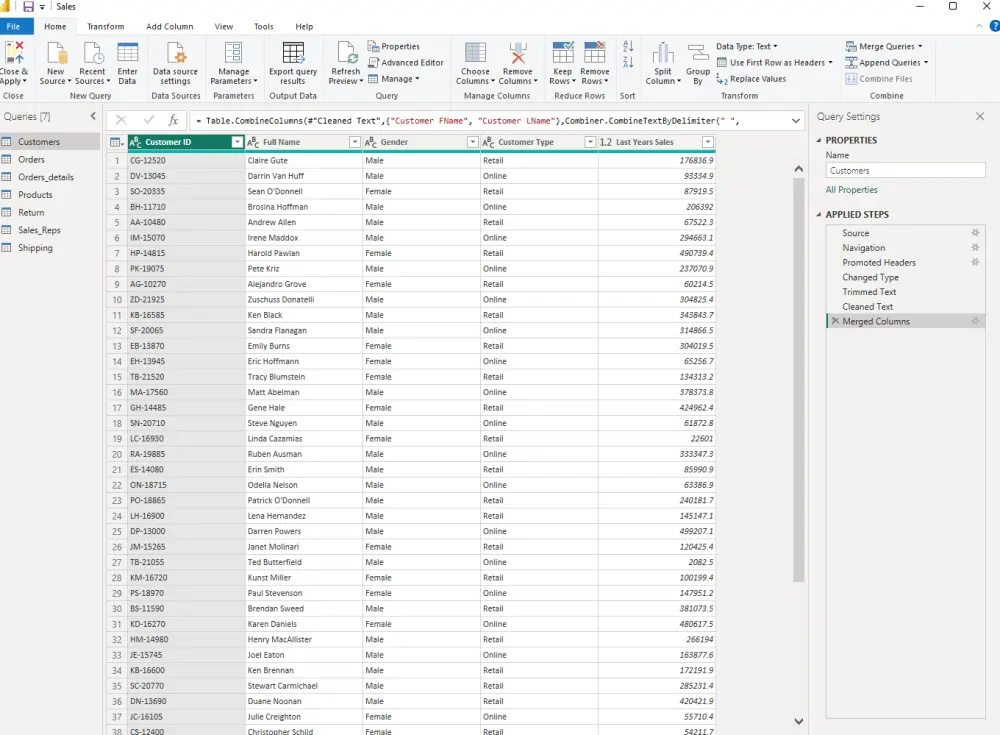Screen dimensions: 1000x735
Task: Select the Changed Type step
Action: pos(906,277)
